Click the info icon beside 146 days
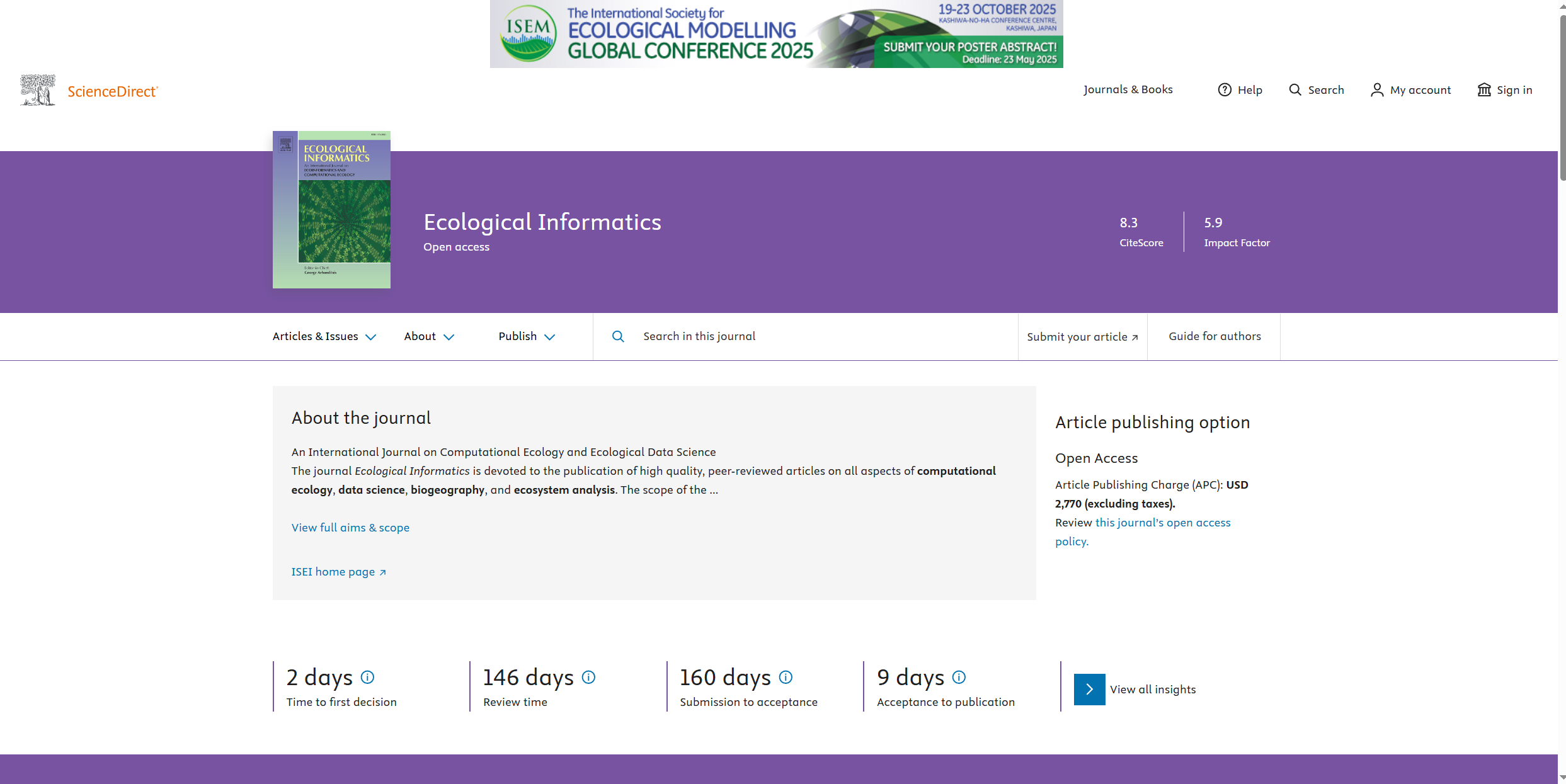 [588, 677]
